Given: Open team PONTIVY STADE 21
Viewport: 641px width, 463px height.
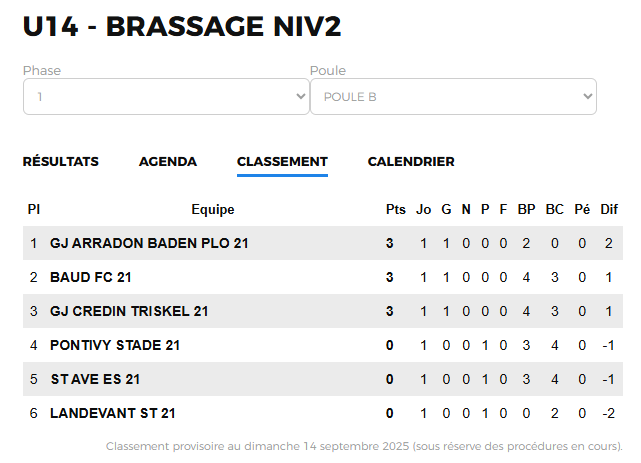Looking at the screenshot, I should (x=115, y=345).
